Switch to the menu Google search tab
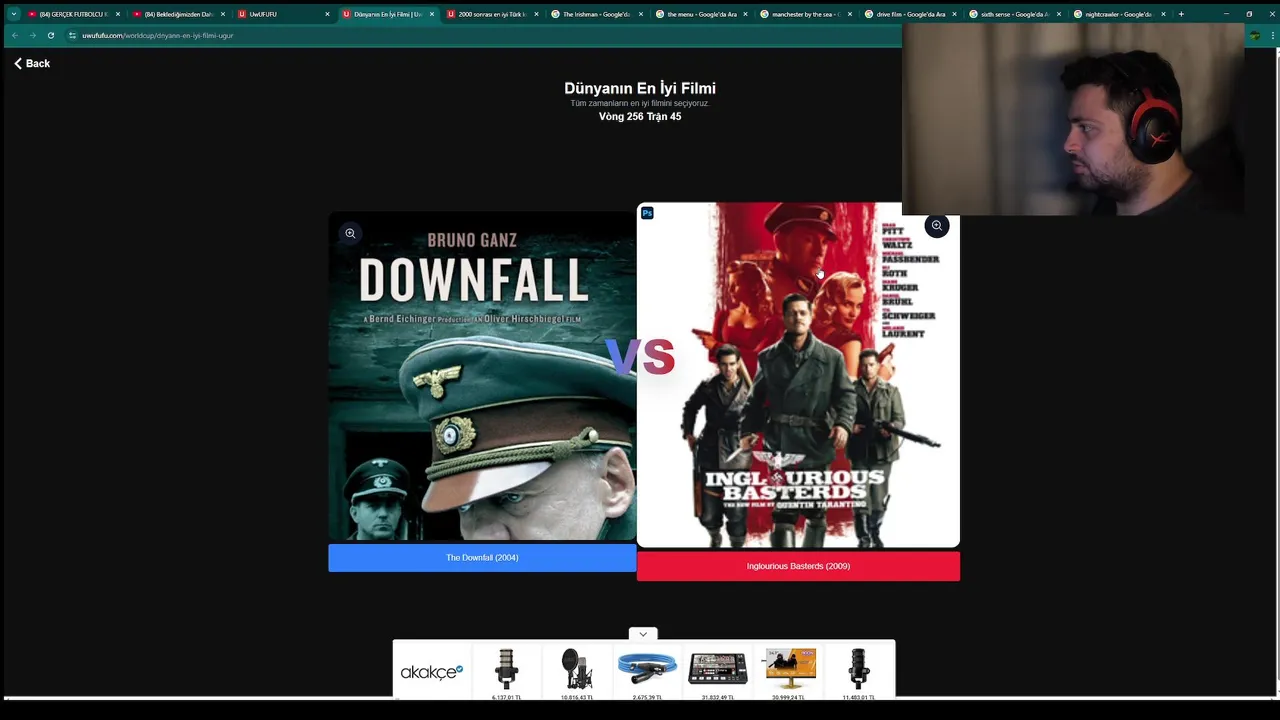This screenshot has height=720, width=1280. (700, 14)
